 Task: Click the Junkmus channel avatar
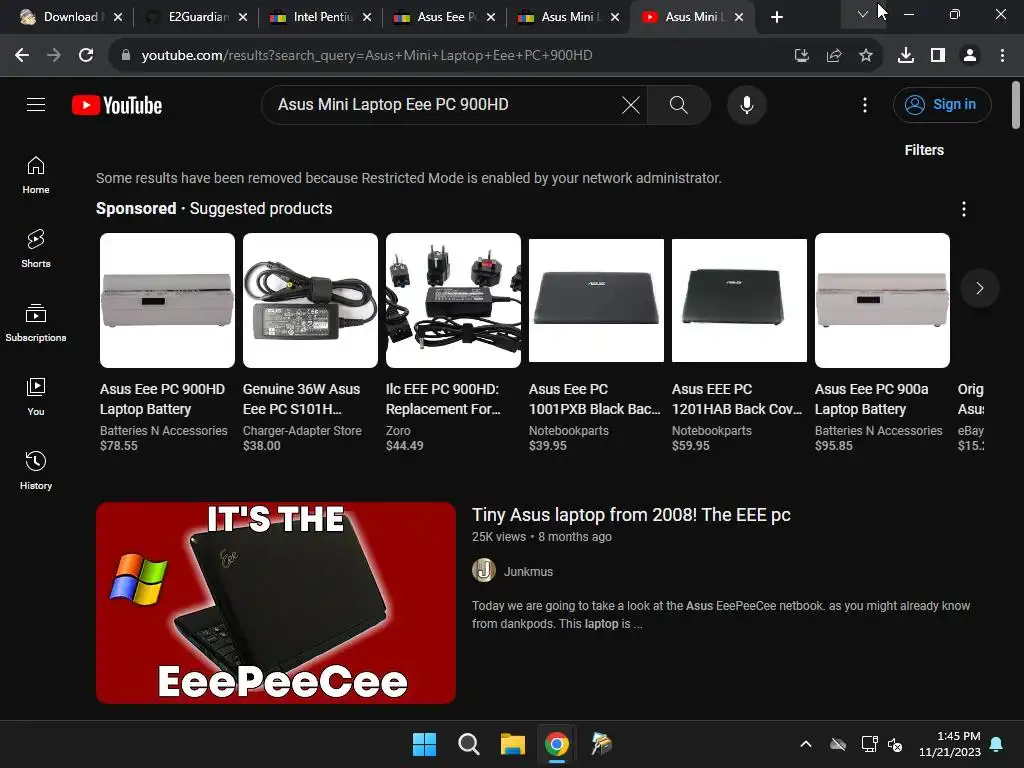coord(483,570)
